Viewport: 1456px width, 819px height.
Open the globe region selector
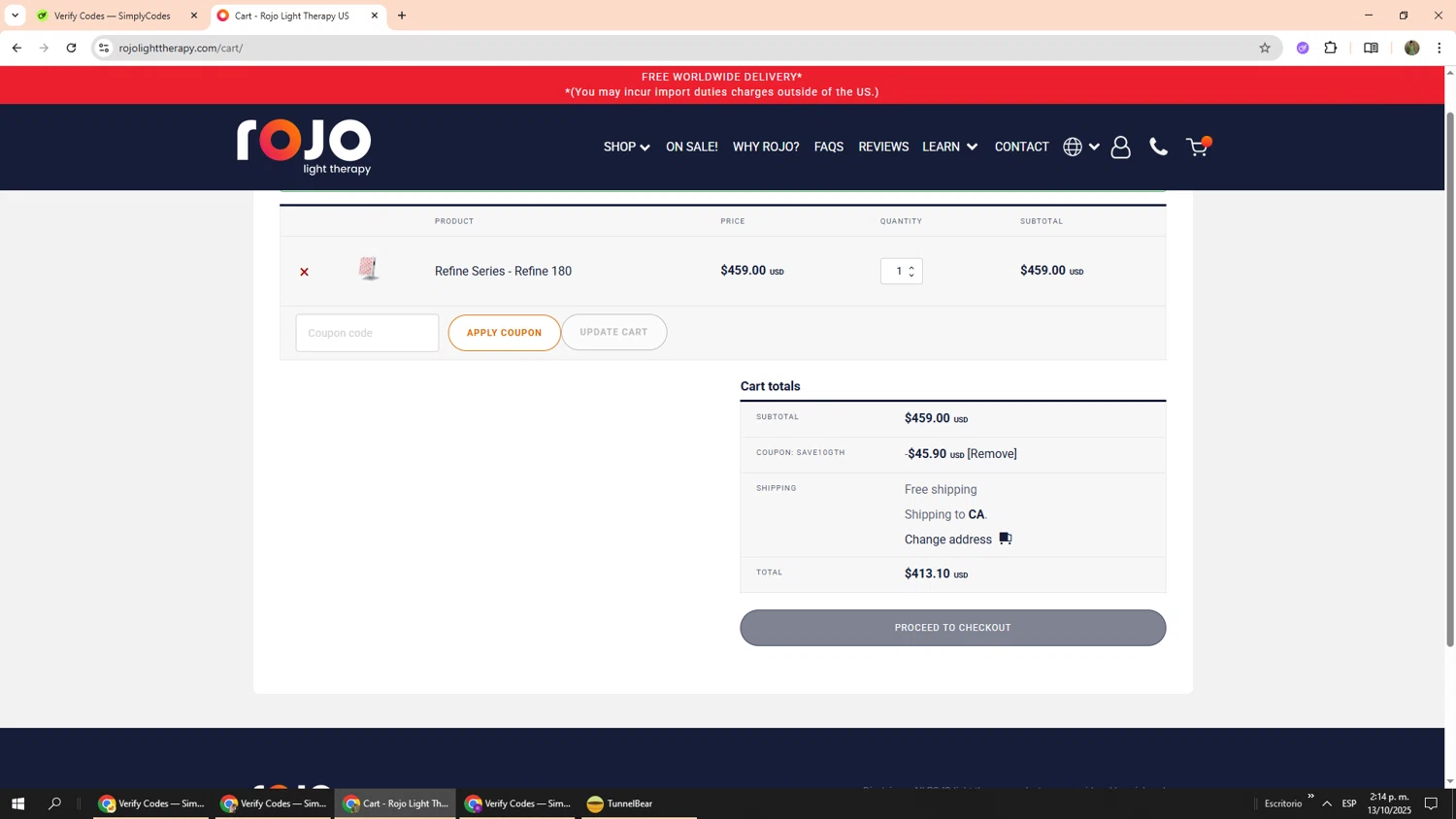click(1080, 147)
